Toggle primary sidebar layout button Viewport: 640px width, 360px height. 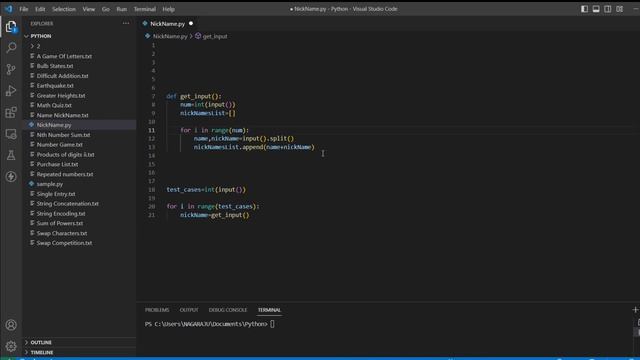coord(584,9)
